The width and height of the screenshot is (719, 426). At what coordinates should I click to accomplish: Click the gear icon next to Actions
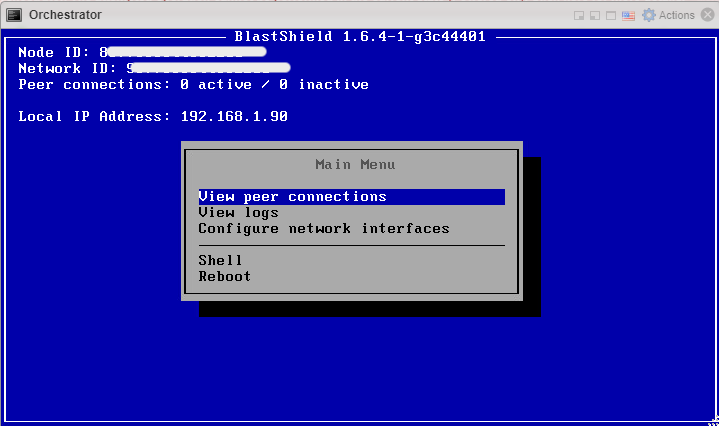[x=649, y=15]
